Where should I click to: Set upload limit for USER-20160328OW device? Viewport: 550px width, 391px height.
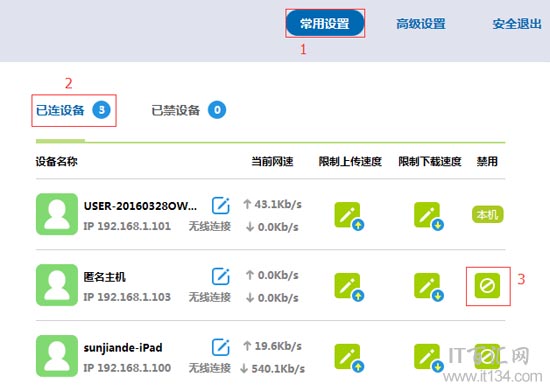(349, 216)
